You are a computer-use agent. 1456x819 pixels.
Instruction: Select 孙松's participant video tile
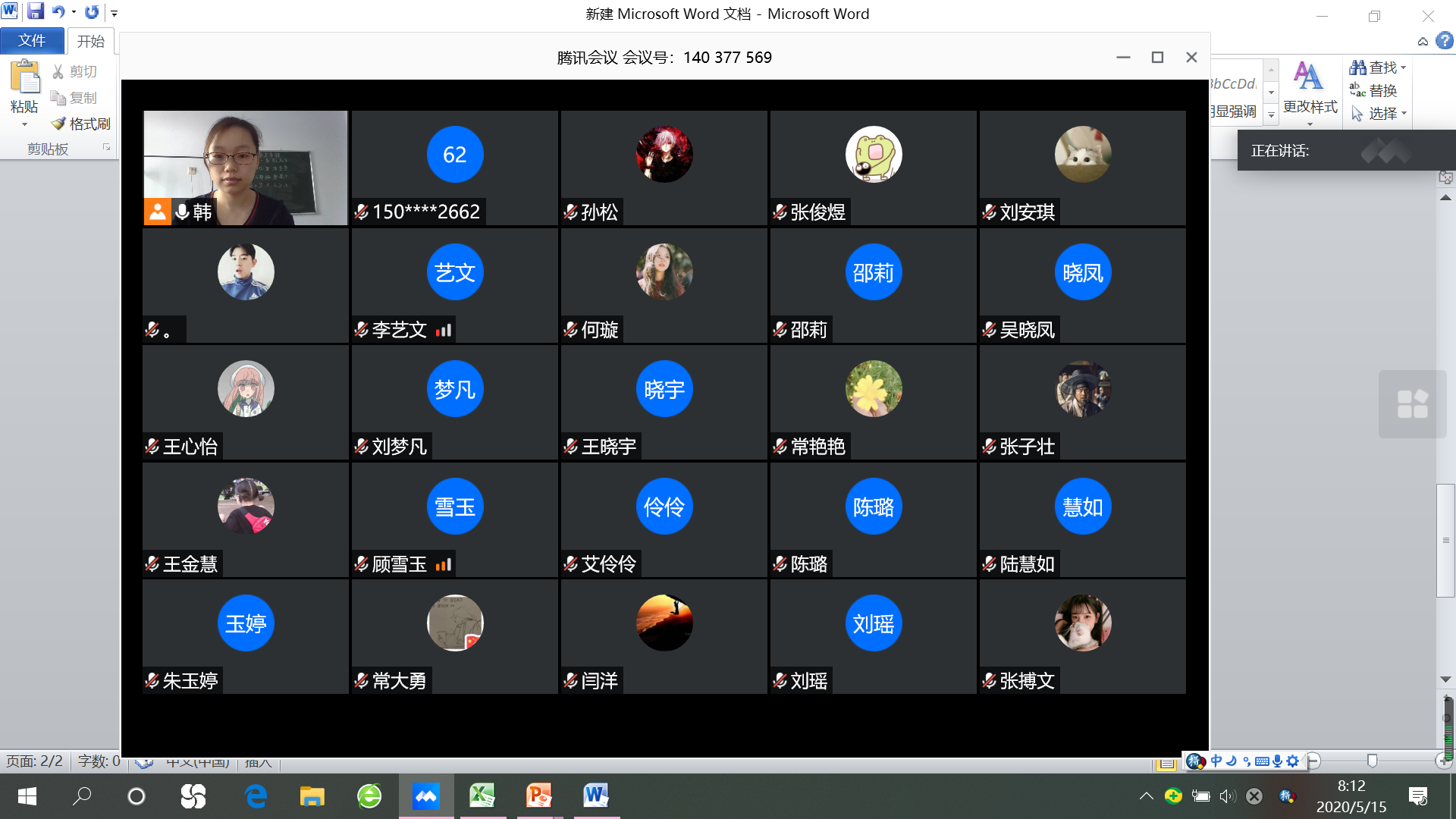pos(664,168)
